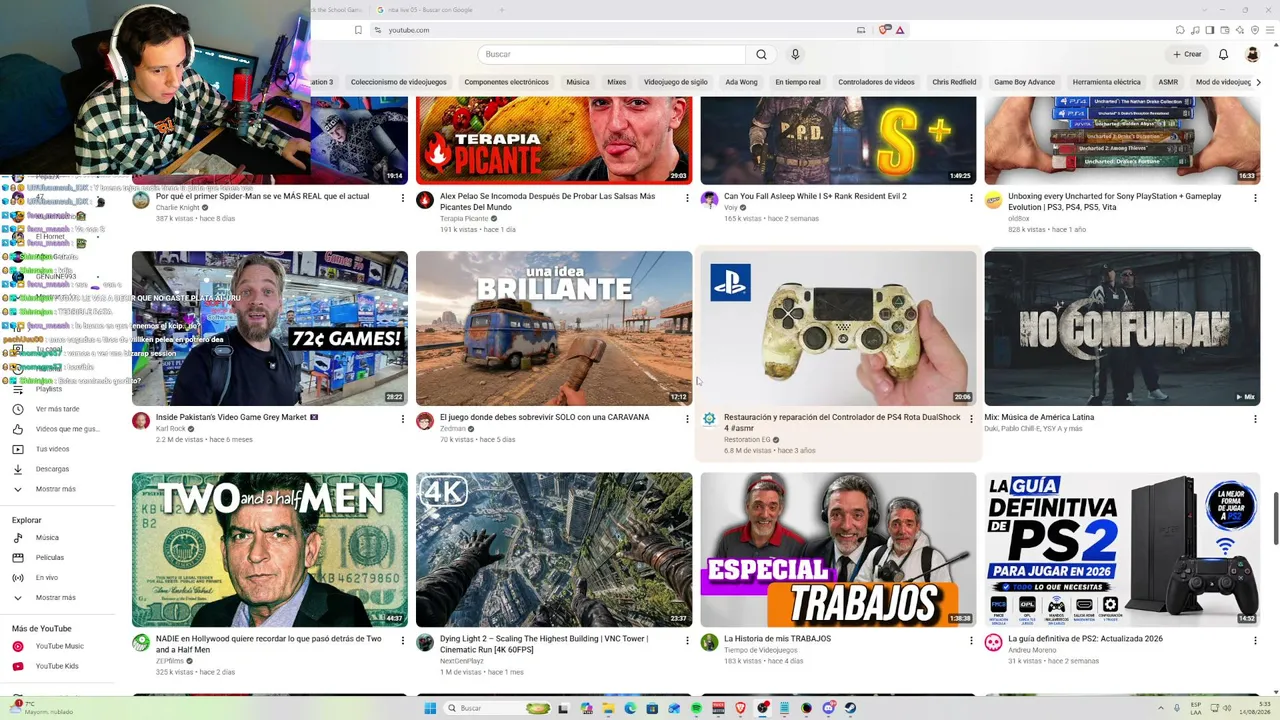Click the Brave Rewards triangle icon
The width and height of the screenshot is (1280, 720).
(900, 30)
